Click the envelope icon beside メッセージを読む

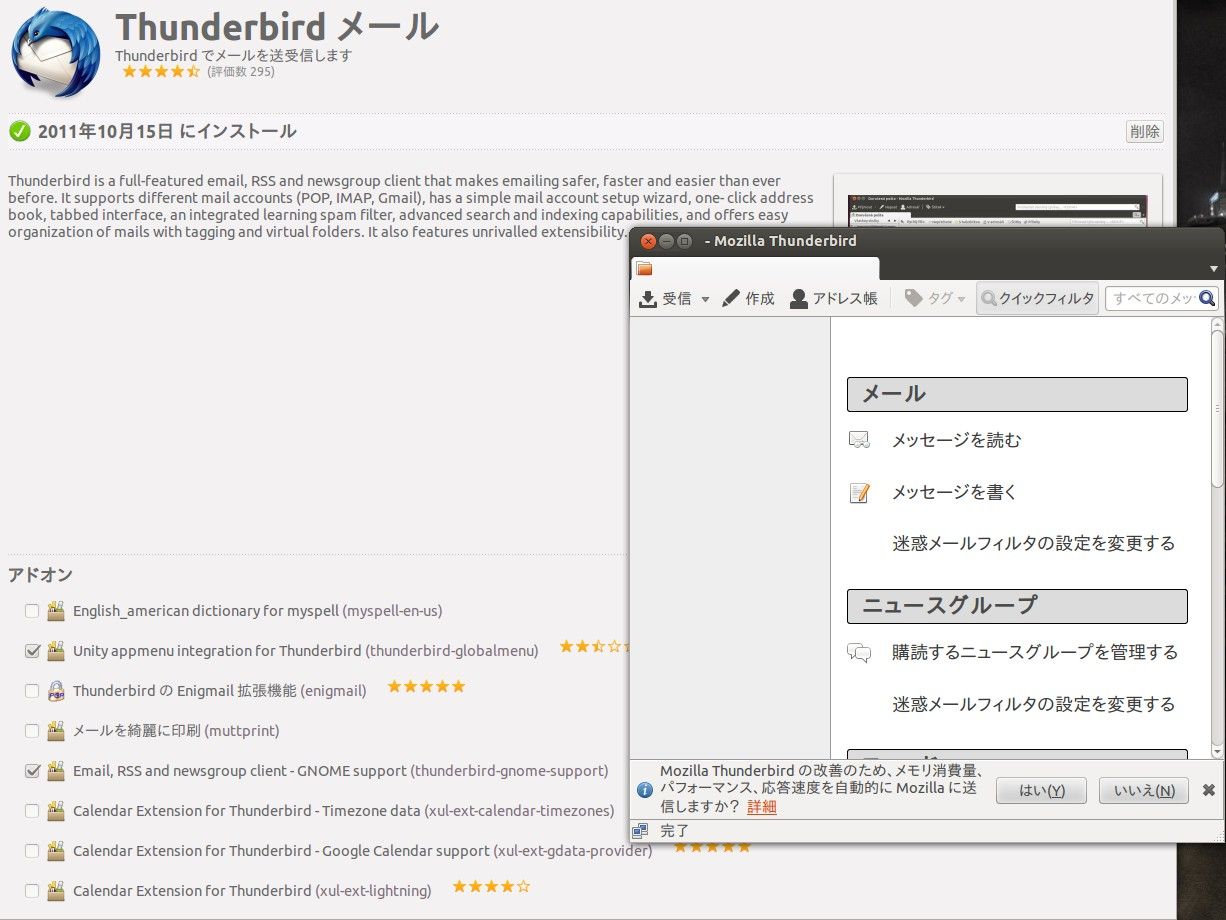click(x=859, y=440)
